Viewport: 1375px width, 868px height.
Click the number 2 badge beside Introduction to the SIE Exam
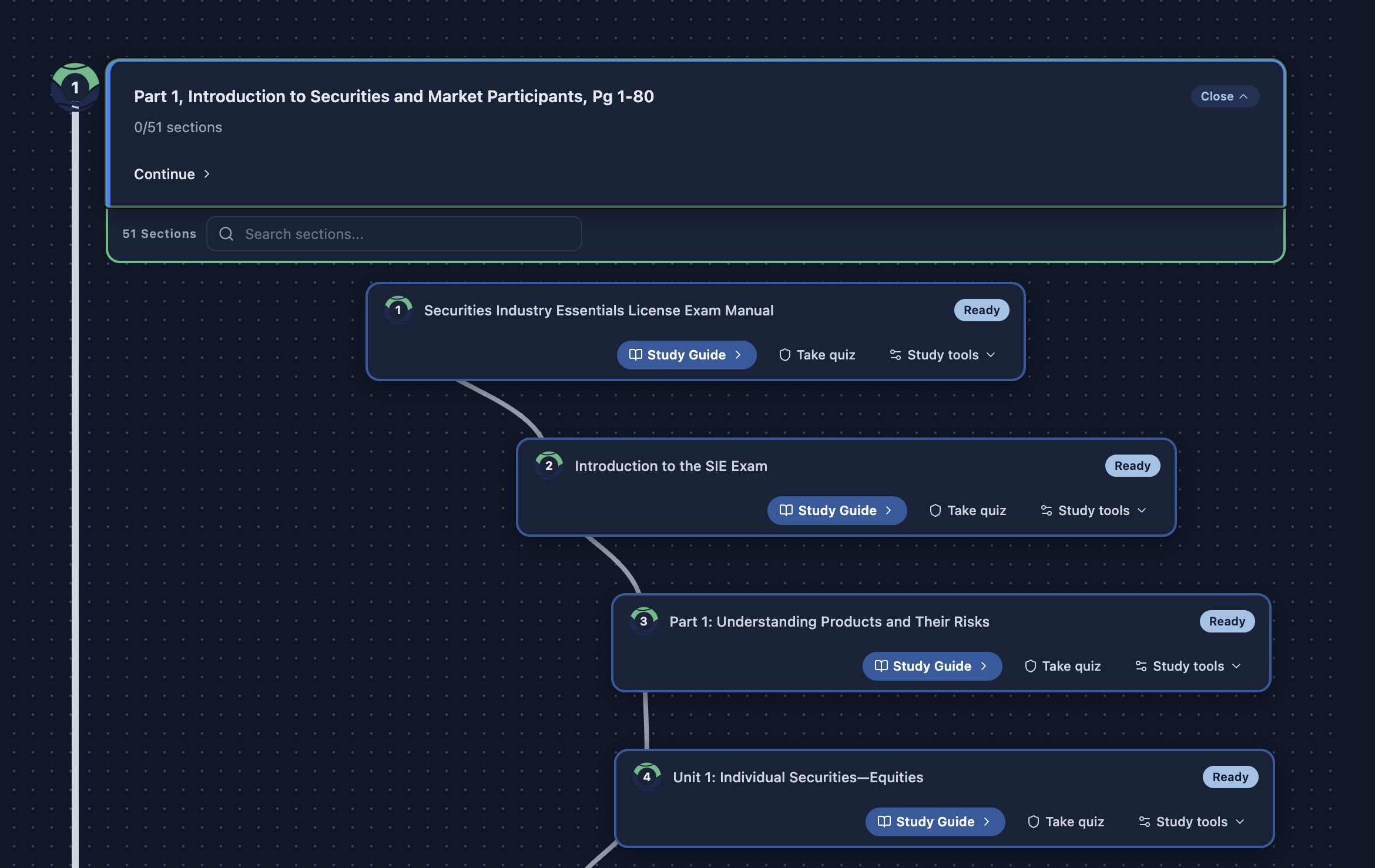tap(549, 465)
